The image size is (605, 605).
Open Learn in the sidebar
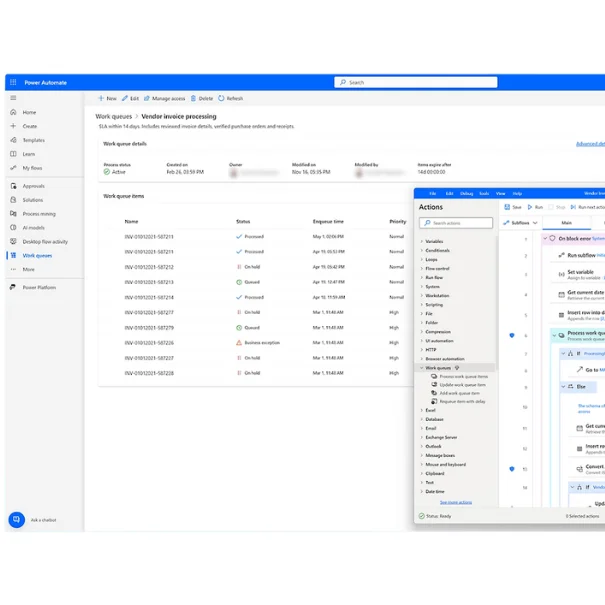click(x=29, y=154)
